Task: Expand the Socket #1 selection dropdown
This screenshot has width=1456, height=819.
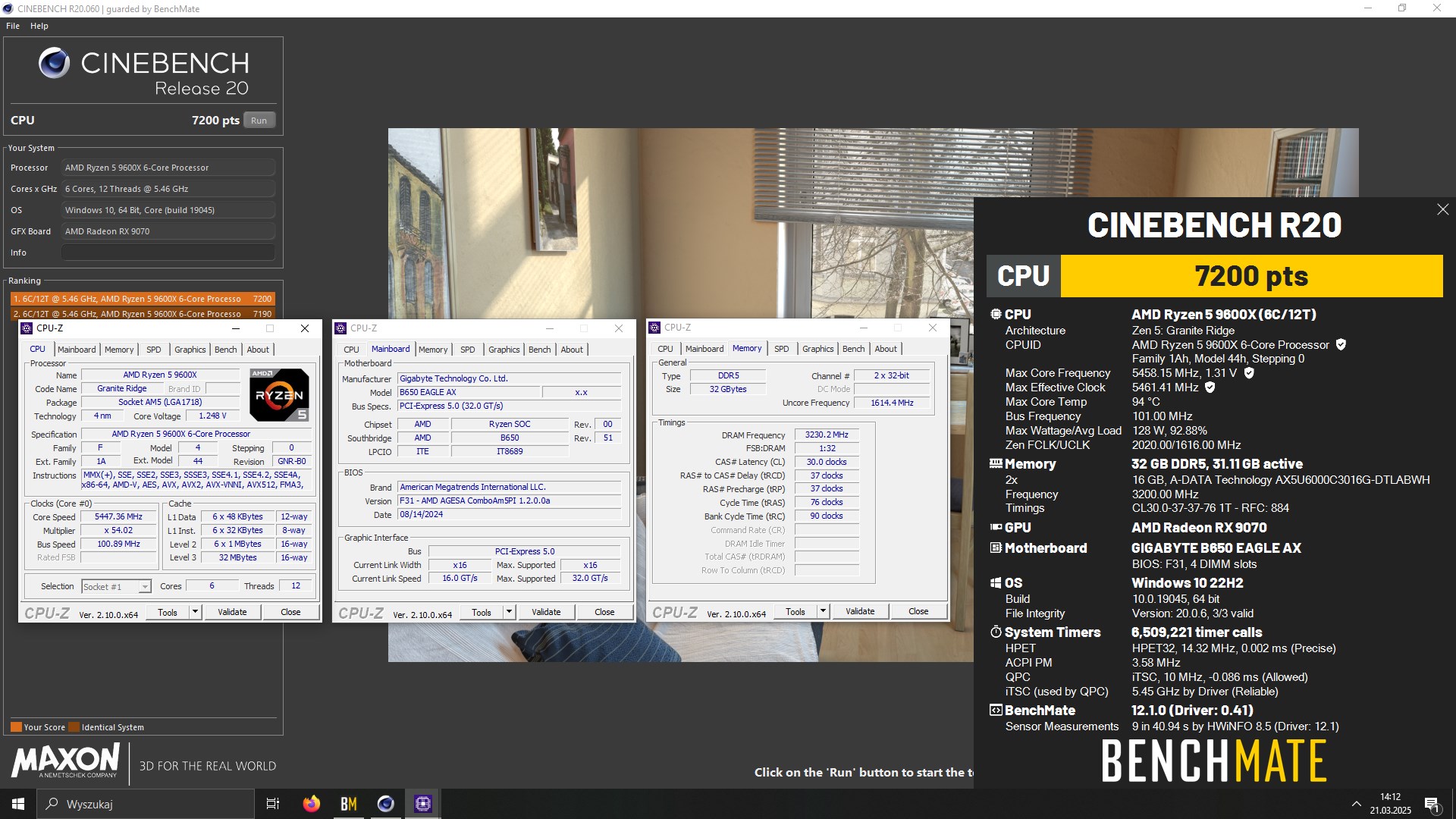Action: point(144,587)
